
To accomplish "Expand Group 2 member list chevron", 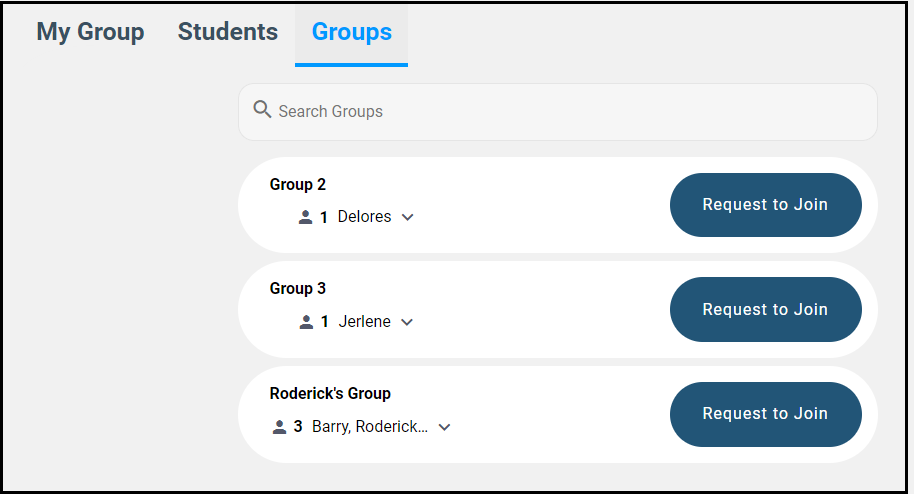I will pyautogui.click(x=407, y=217).
